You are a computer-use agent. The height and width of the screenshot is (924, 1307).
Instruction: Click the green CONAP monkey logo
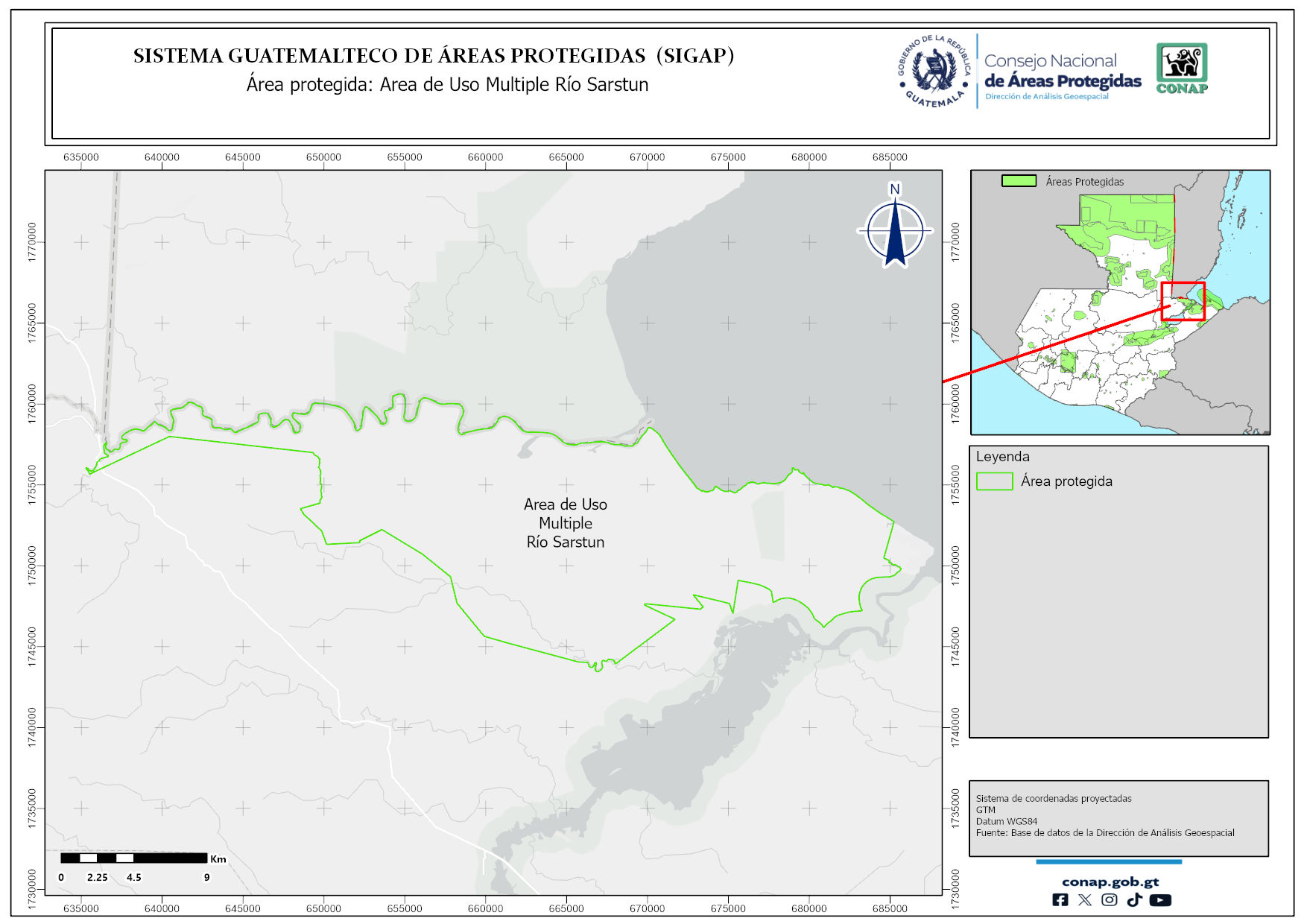(x=1181, y=68)
